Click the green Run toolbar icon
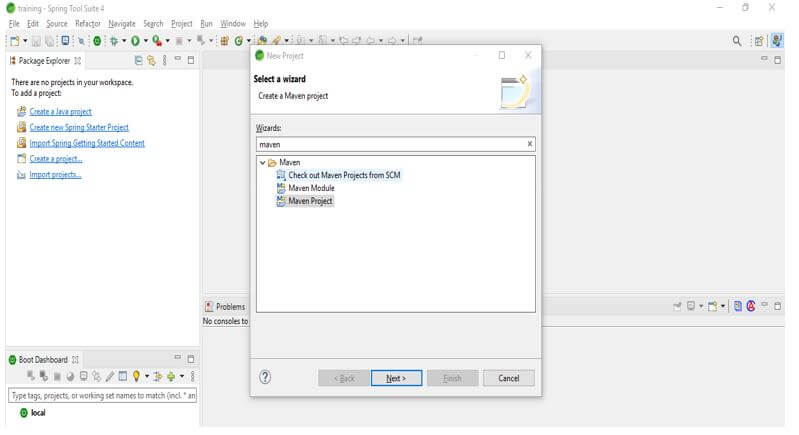The height and width of the screenshot is (435, 799). click(x=136, y=41)
